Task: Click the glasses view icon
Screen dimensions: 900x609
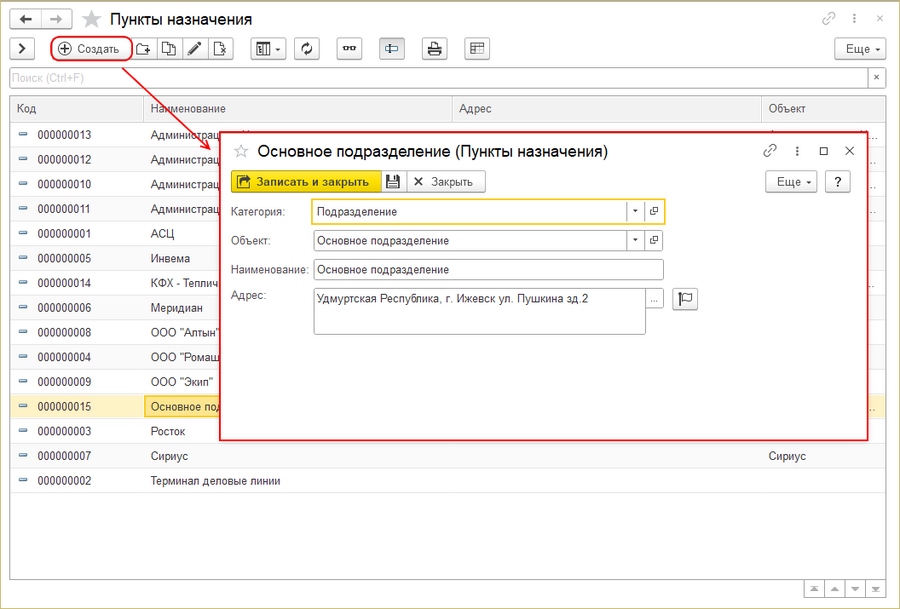Action: 349,49
